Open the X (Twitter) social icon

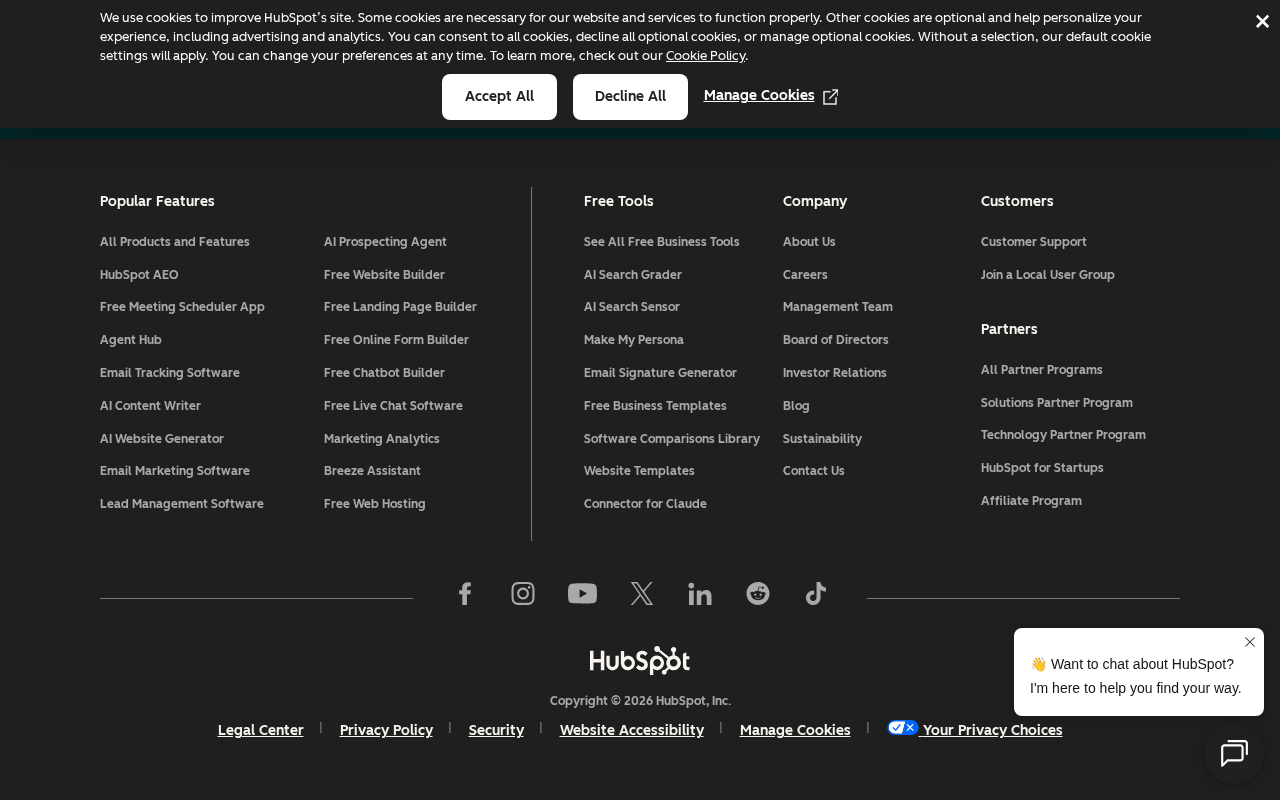tap(642, 594)
